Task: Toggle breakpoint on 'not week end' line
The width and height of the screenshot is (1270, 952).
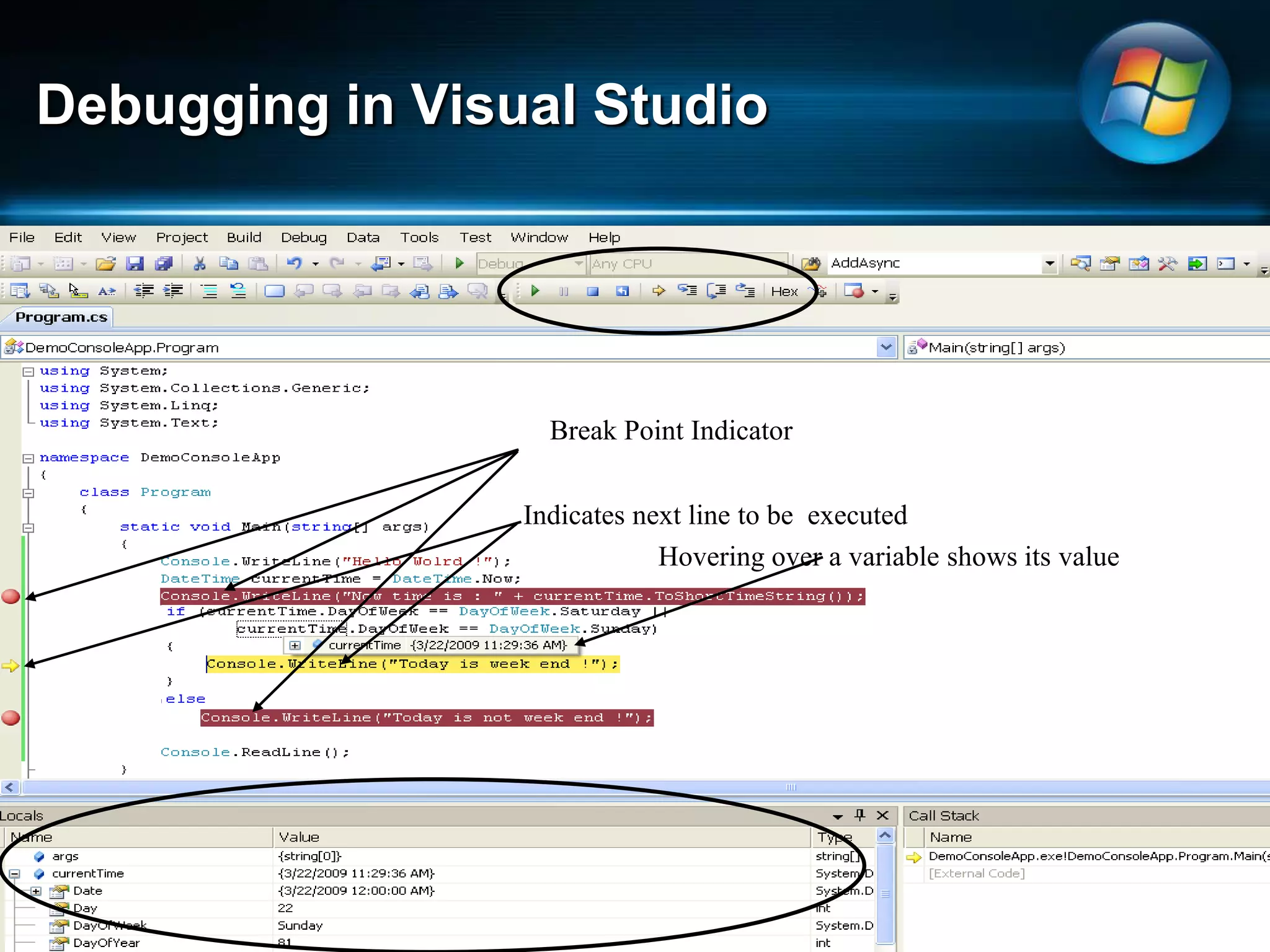Action: 11,718
